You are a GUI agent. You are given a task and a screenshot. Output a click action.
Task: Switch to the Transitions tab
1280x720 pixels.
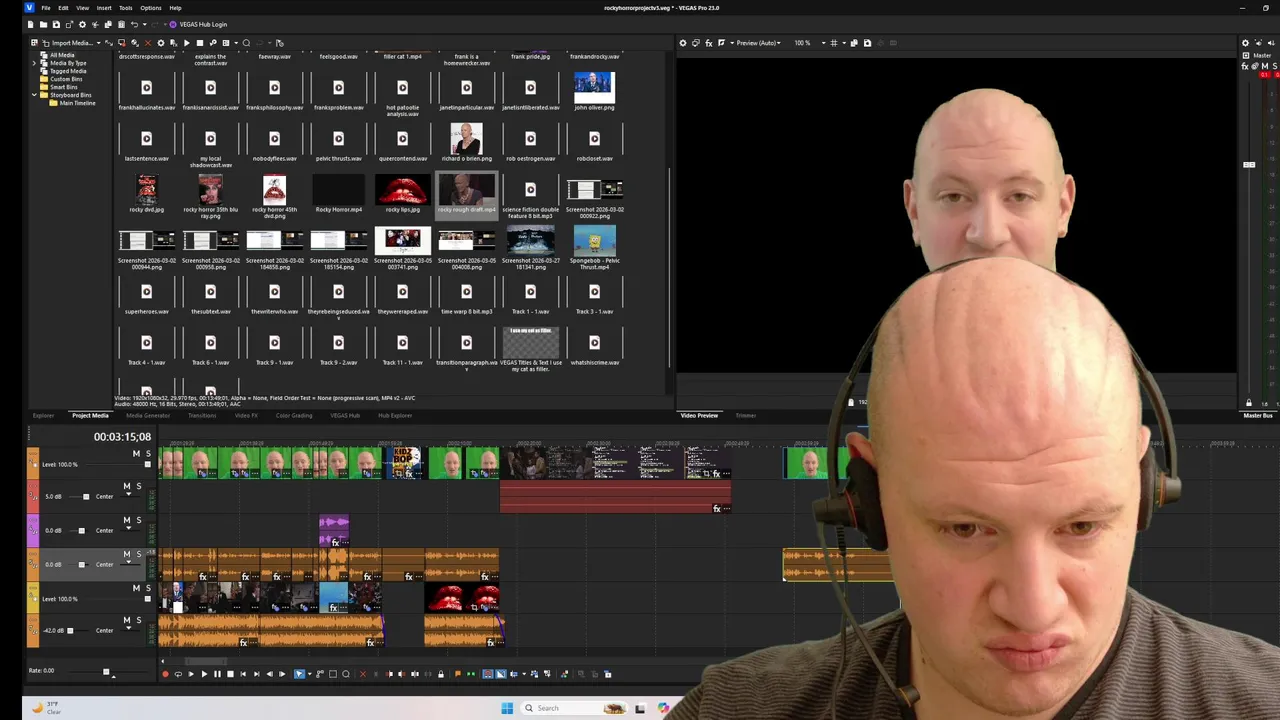coord(202,415)
